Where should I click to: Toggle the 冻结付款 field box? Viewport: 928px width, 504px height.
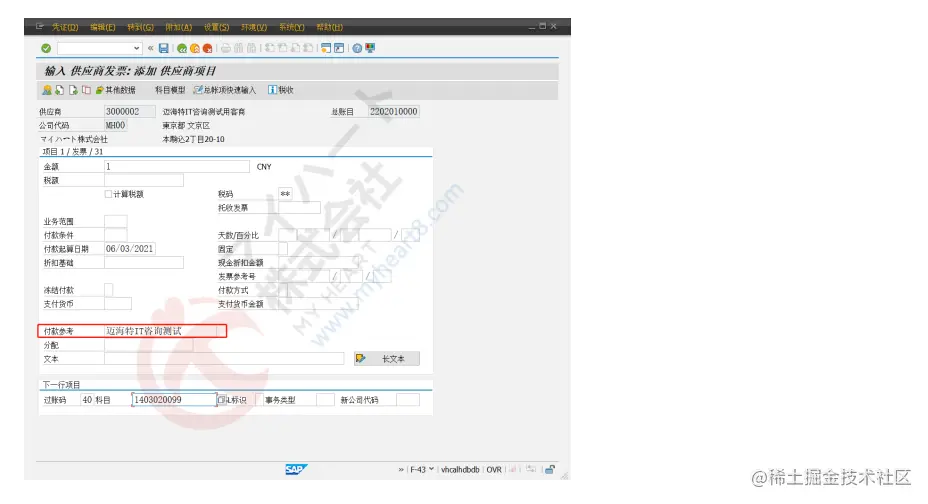(x=108, y=290)
